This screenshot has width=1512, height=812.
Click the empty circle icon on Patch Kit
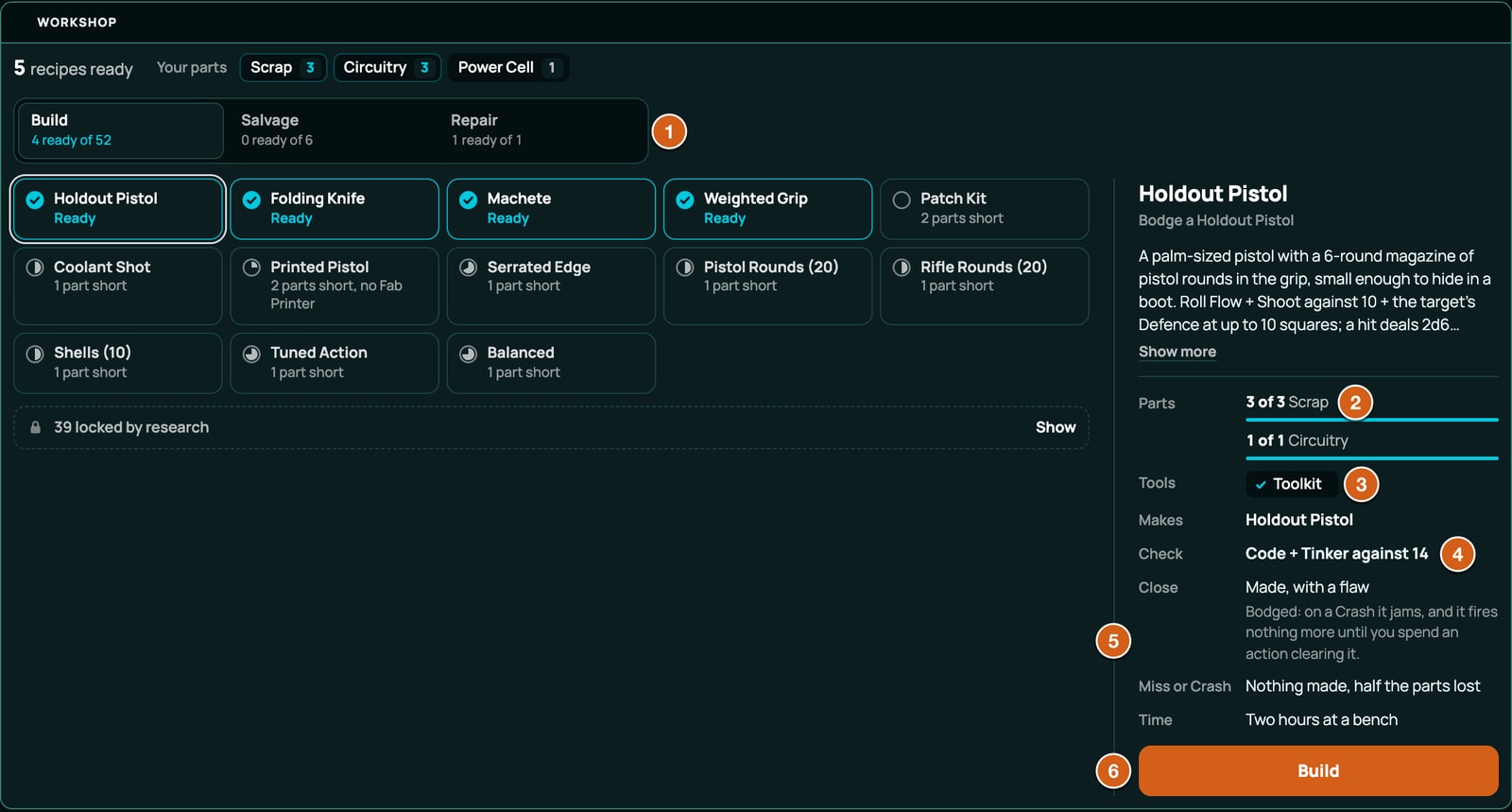tap(902, 199)
